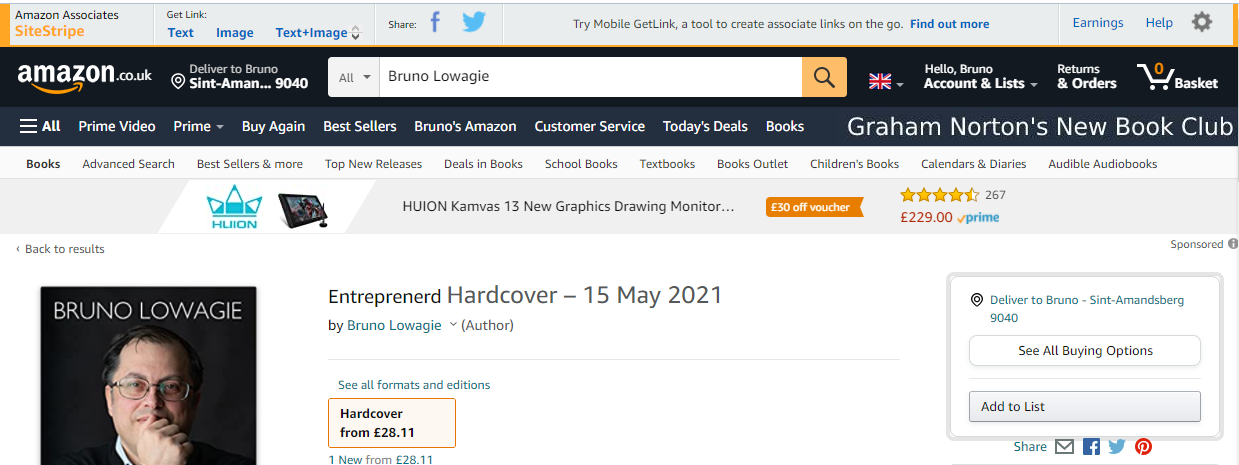Image resolution: width=1239 pixels, height=465 pixels.
Task: Click the £30 off voucher badge
Action: click(x=814, y=207)
